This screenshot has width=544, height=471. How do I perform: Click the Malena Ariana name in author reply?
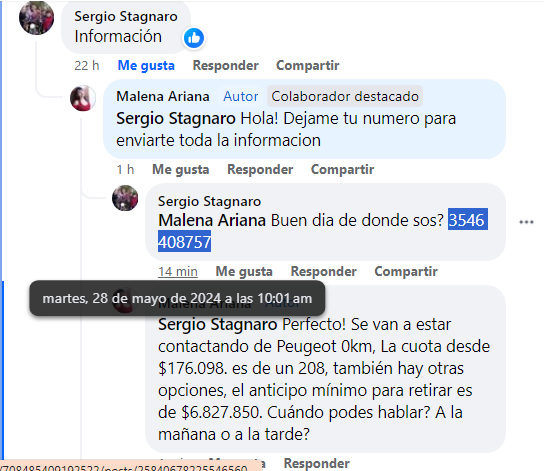click(x=163, y=96)
